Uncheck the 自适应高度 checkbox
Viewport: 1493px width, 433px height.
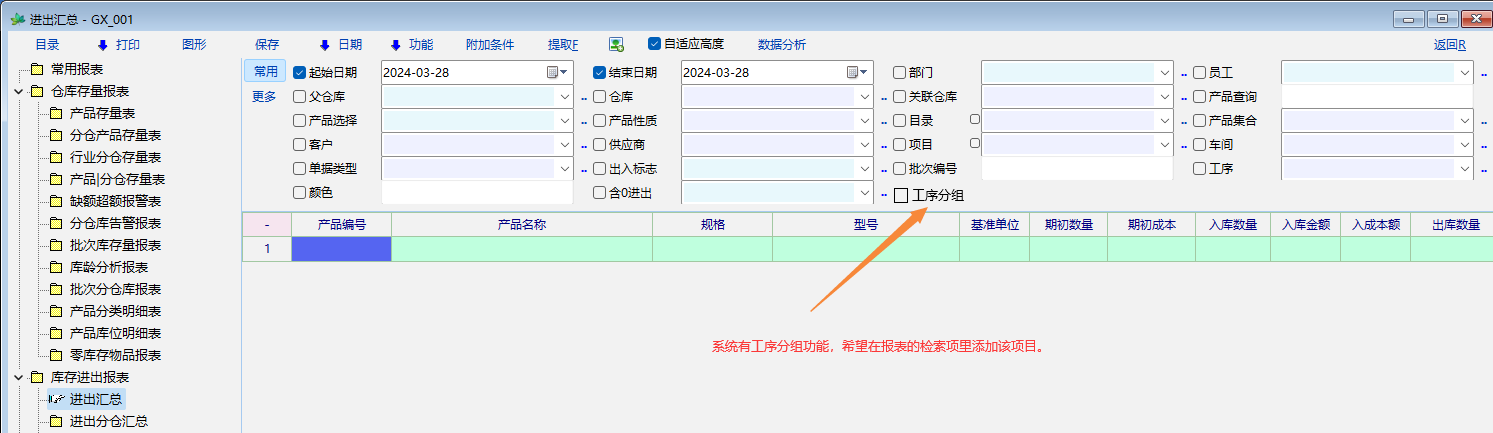tap(655, 44)
